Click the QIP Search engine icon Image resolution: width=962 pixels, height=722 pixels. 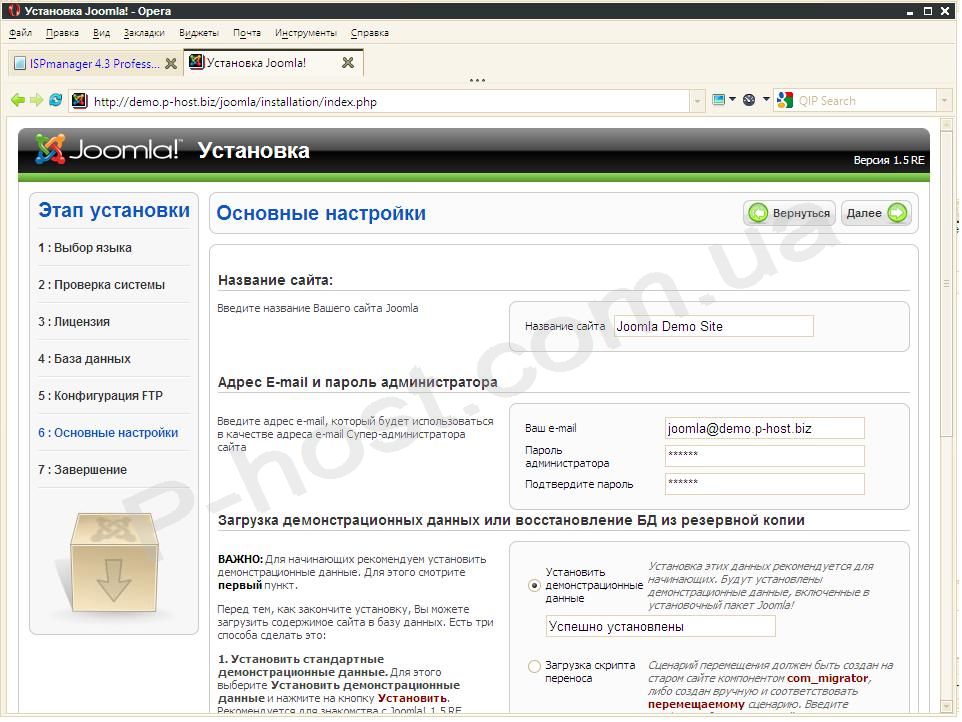coord(785,100)
